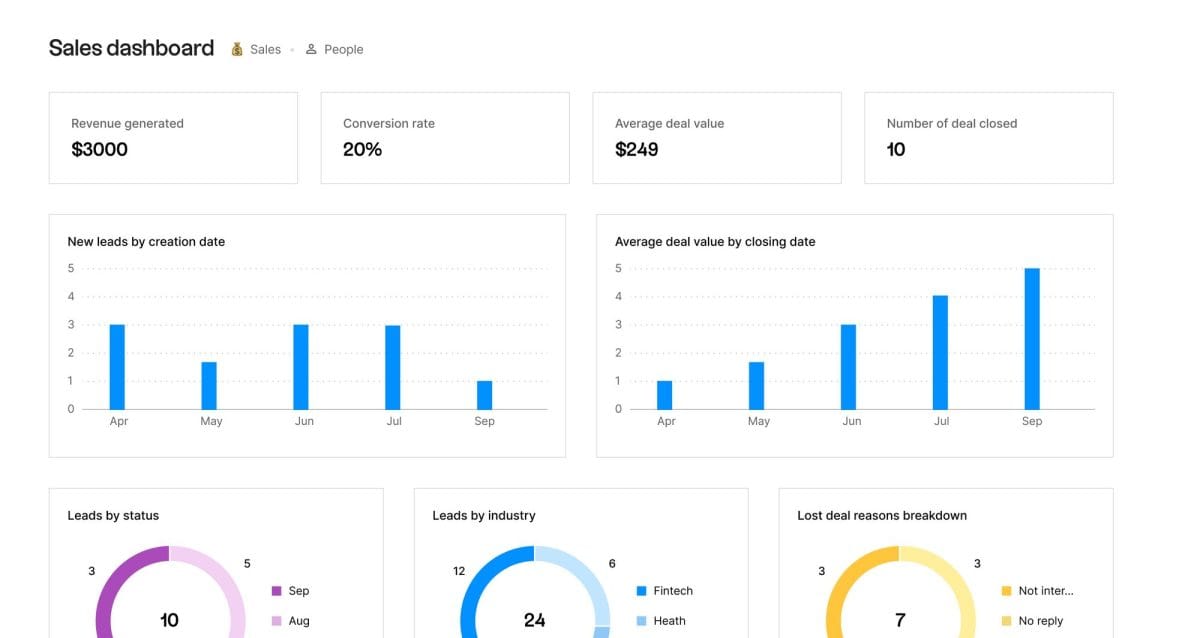Image resolution: width=1200 pixels, height=638 pixels.
Task: Click the Leads by status title
Action: 113,516
